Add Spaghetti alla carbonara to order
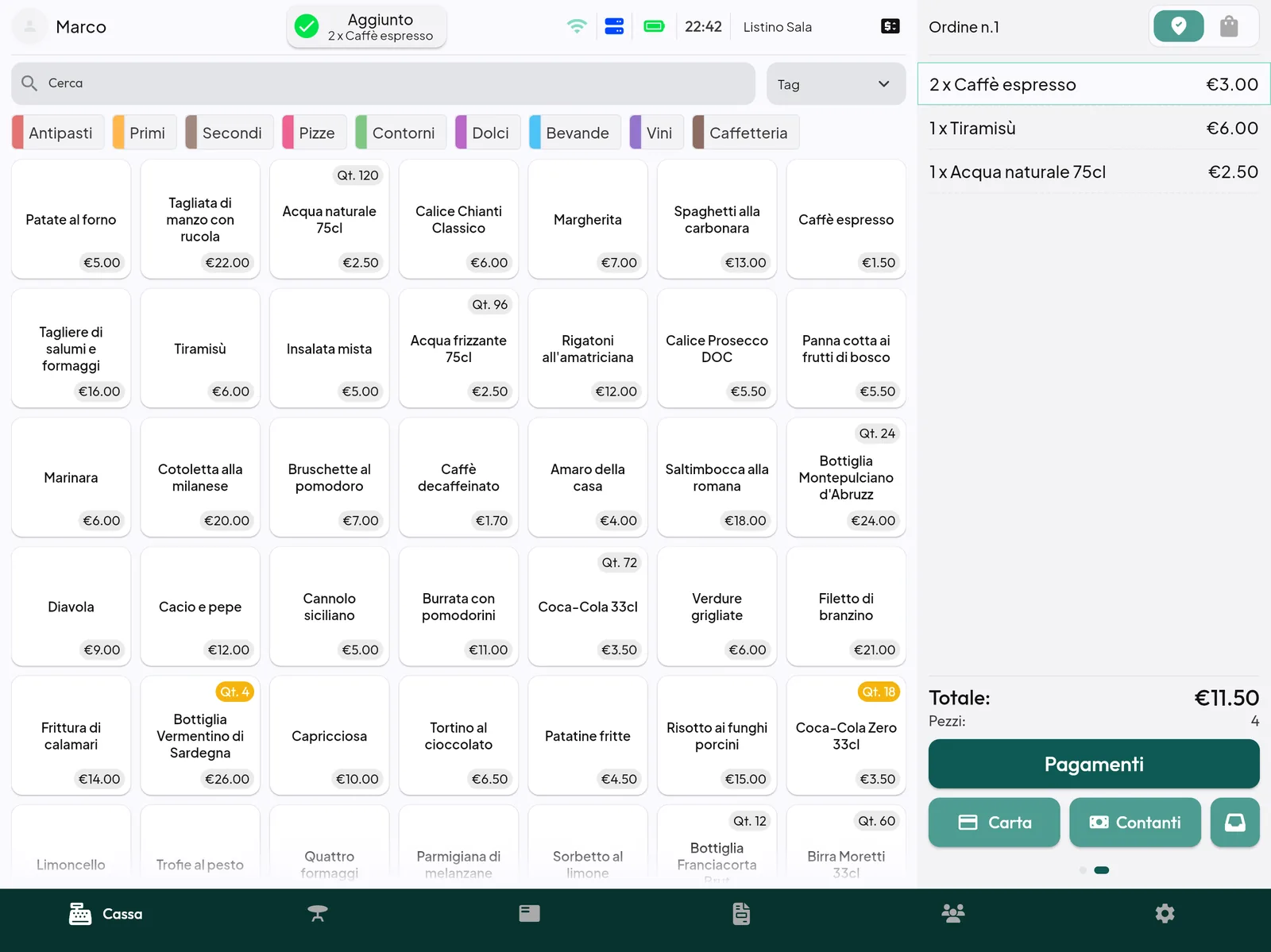 coord(717,219)
